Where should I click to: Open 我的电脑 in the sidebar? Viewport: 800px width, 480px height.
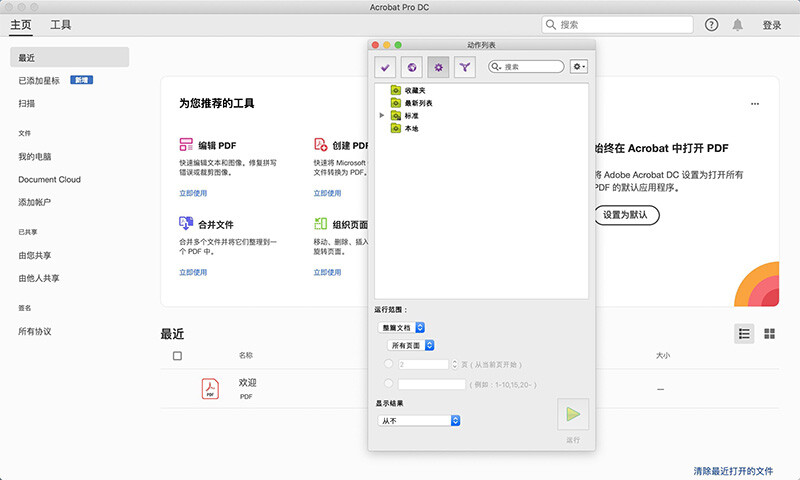[35, 156]
